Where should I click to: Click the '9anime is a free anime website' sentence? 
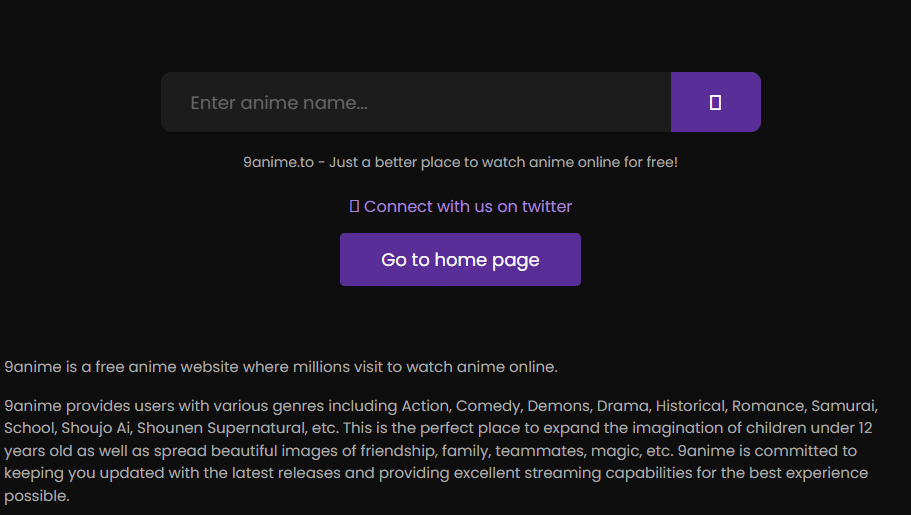point(280,367)
